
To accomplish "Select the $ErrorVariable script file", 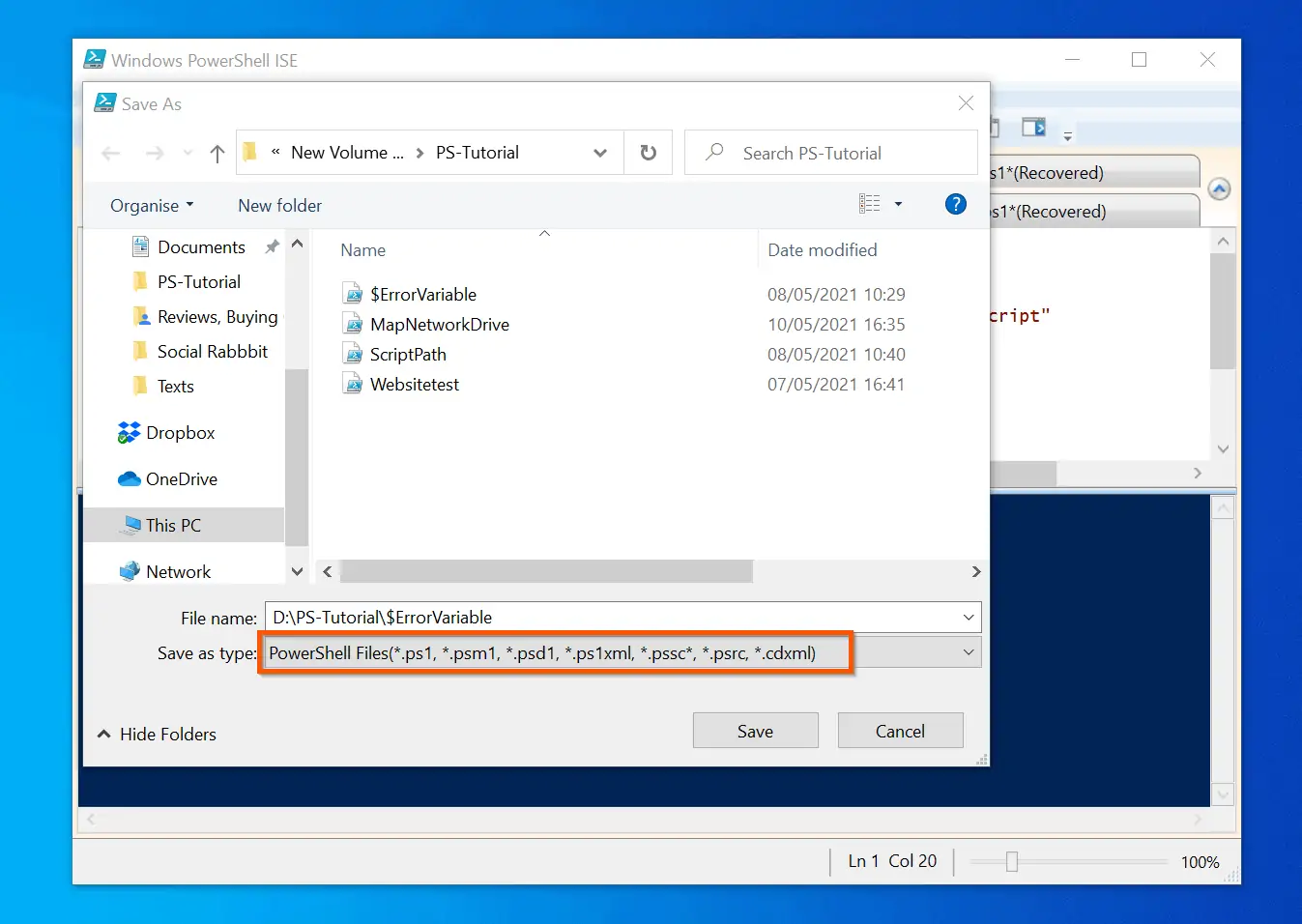I will [x=423, y=295].
